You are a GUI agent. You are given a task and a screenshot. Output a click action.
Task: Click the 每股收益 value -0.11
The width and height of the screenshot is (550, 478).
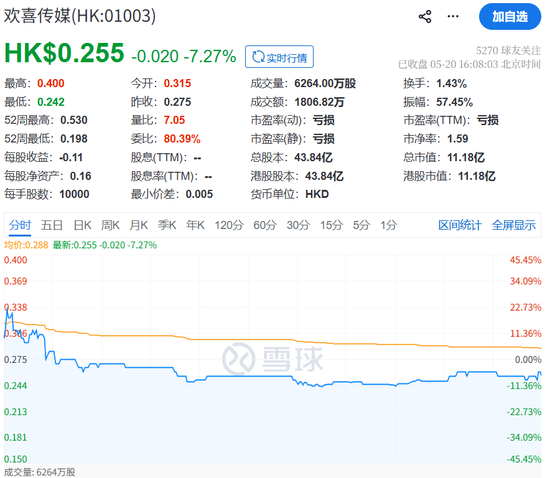click(71, 157)
